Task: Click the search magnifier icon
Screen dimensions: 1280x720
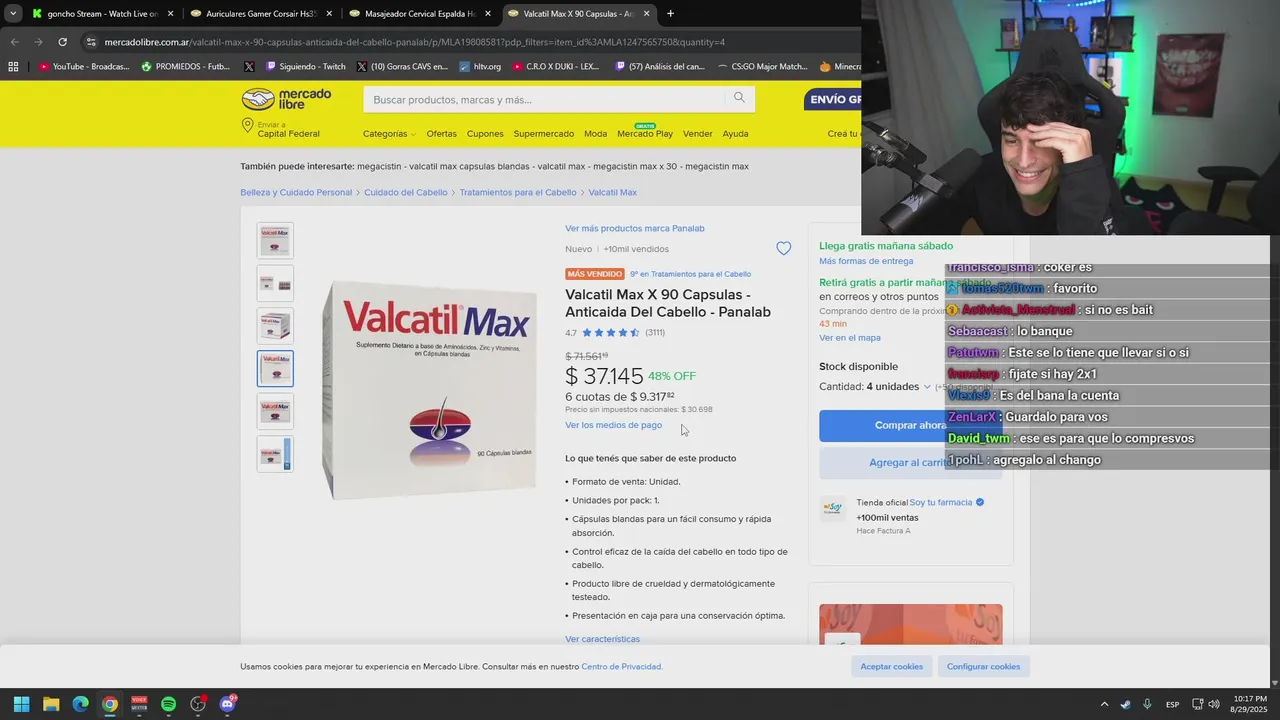Action: (739, 98)
